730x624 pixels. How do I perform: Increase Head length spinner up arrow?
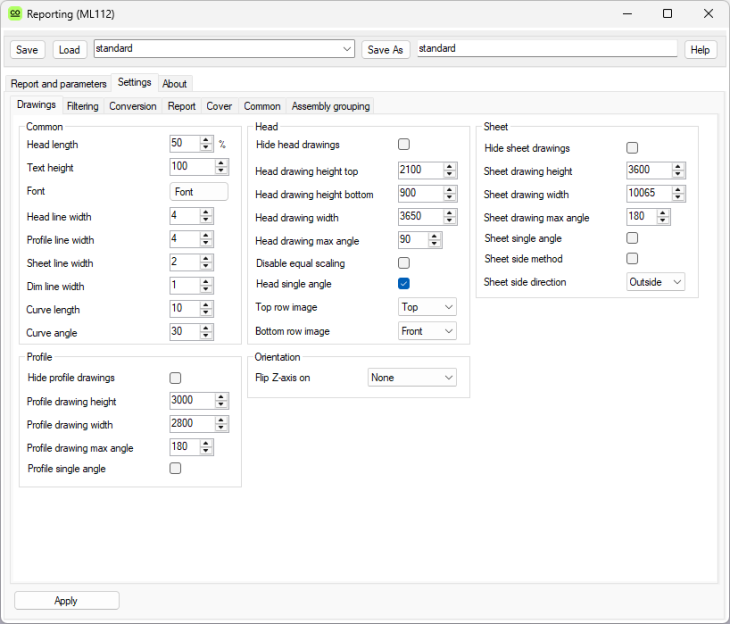pyautogui.click(x=206, y=140)
